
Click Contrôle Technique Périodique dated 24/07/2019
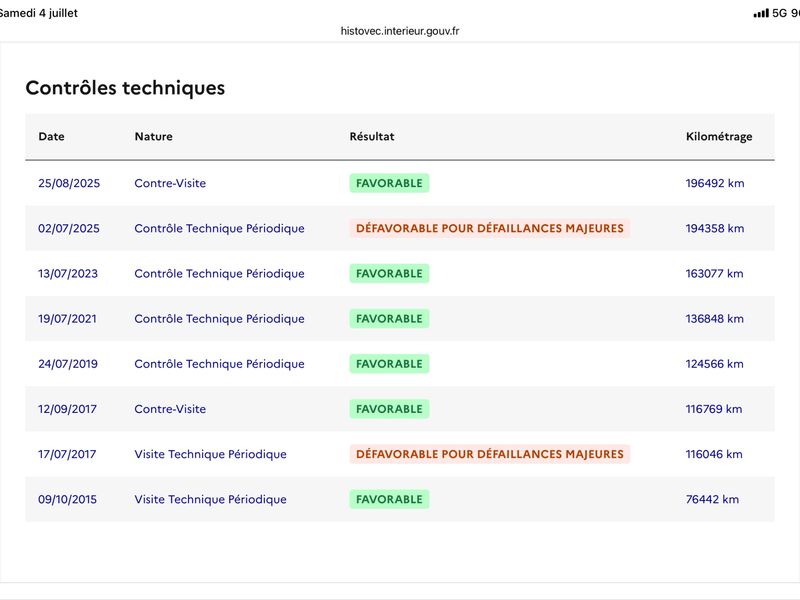tap(219, 364)
